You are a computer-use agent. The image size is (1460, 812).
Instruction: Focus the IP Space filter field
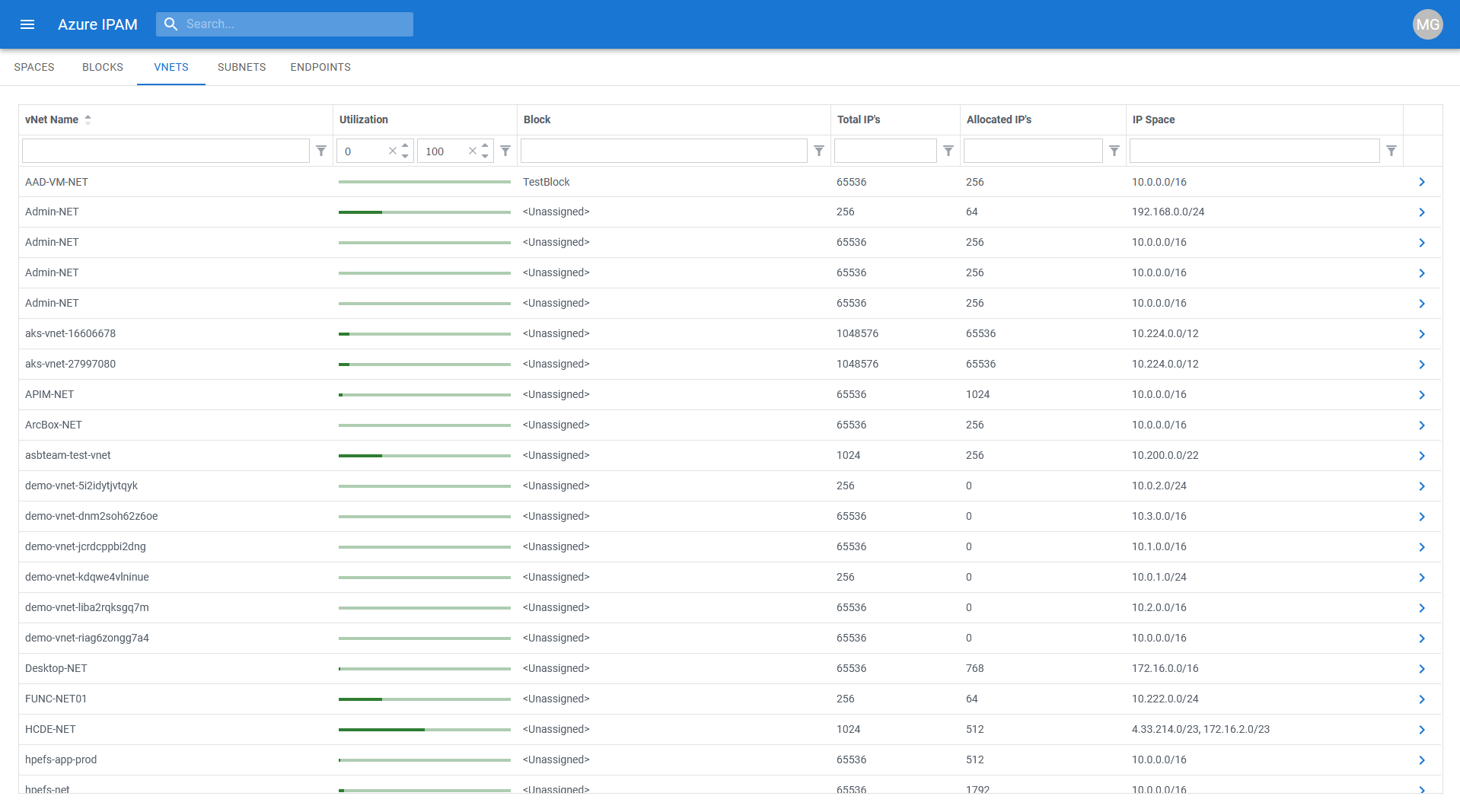coord(1254,151)
